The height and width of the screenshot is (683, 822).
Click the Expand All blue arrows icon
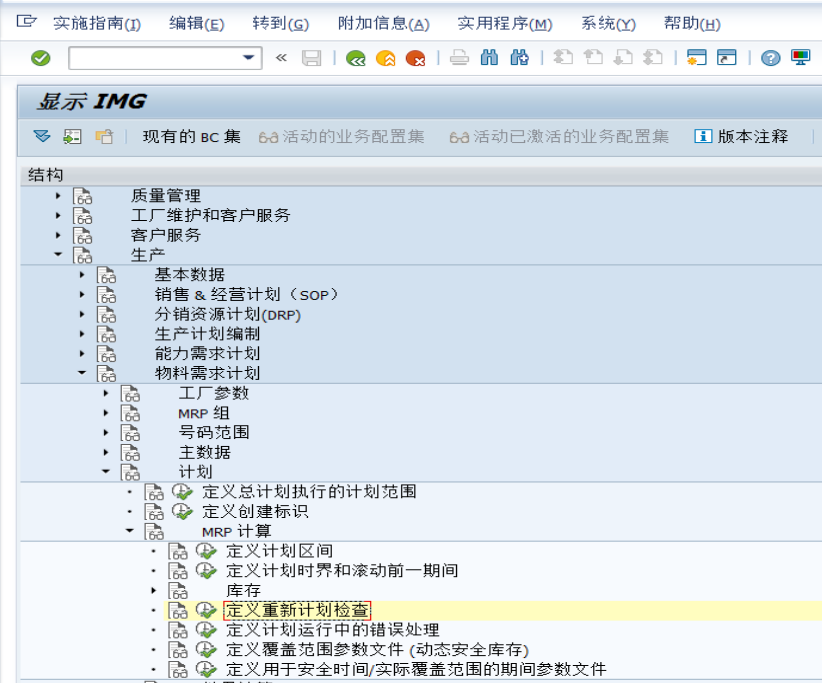click(x=42, y=137)
